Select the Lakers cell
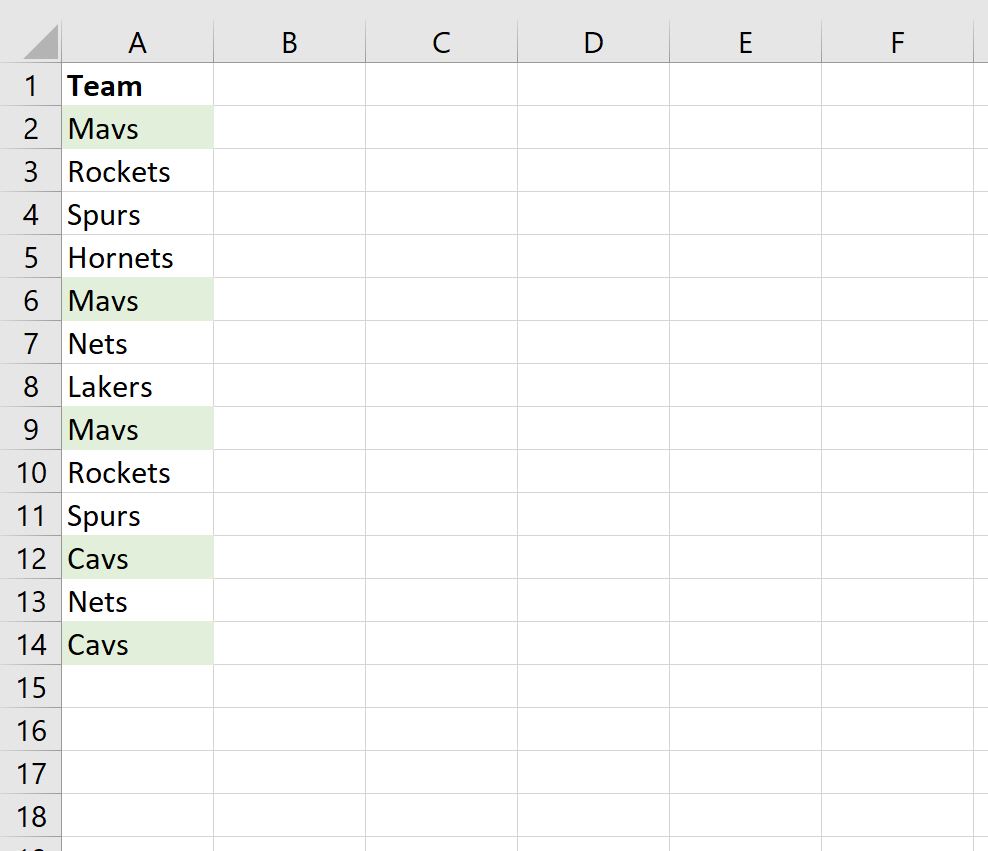The image size is (988, 851). (x=137, y=386)
